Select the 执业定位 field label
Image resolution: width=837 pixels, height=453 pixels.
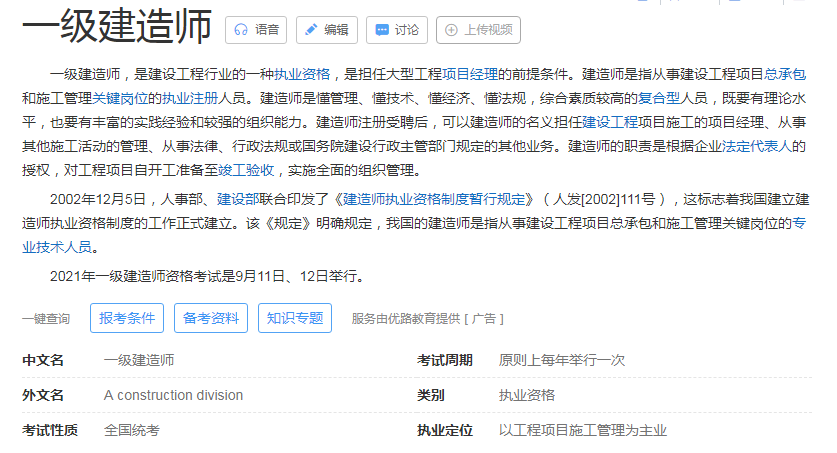point(445,431)
